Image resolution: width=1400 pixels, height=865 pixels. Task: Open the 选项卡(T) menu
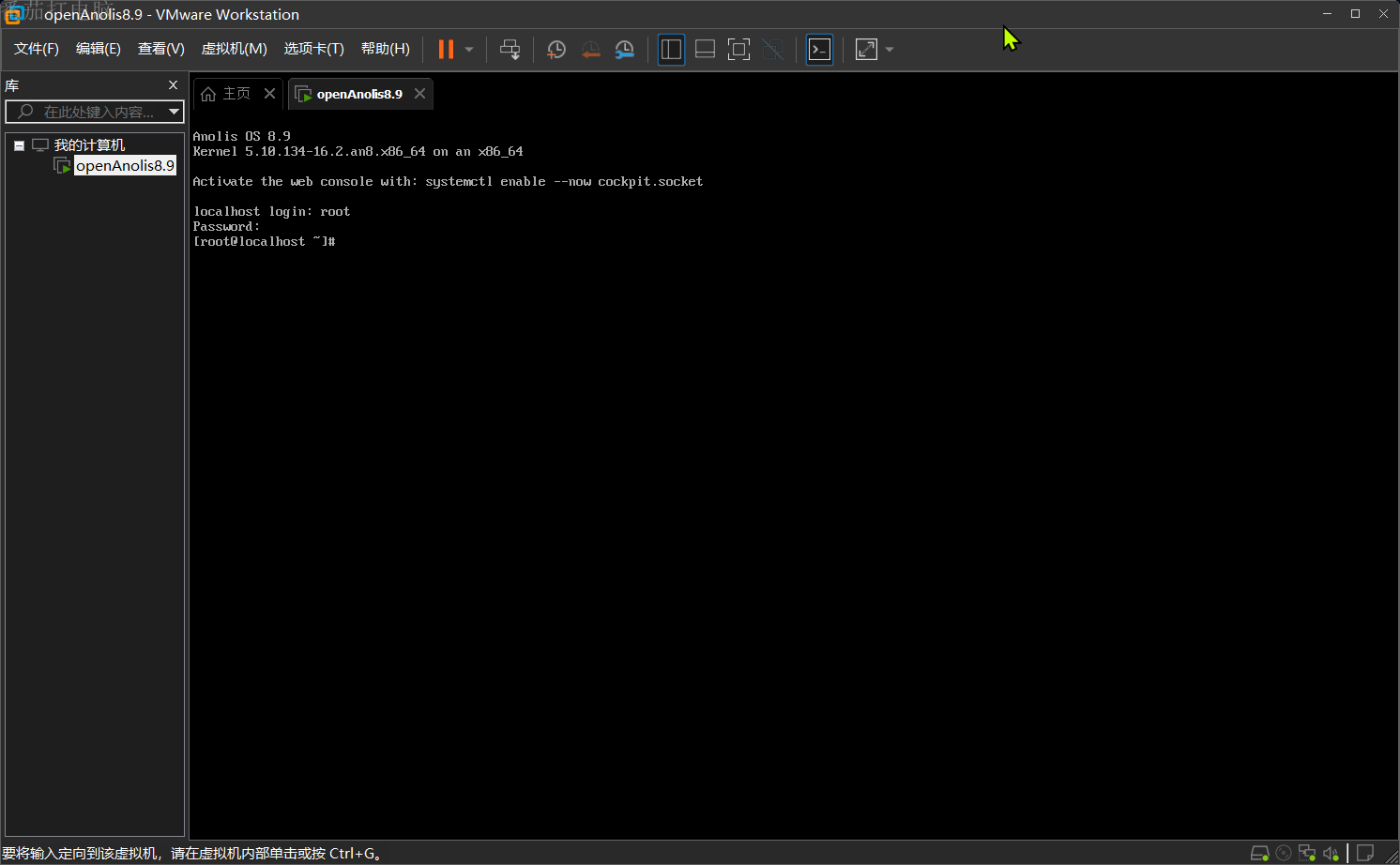click(313, 49)
